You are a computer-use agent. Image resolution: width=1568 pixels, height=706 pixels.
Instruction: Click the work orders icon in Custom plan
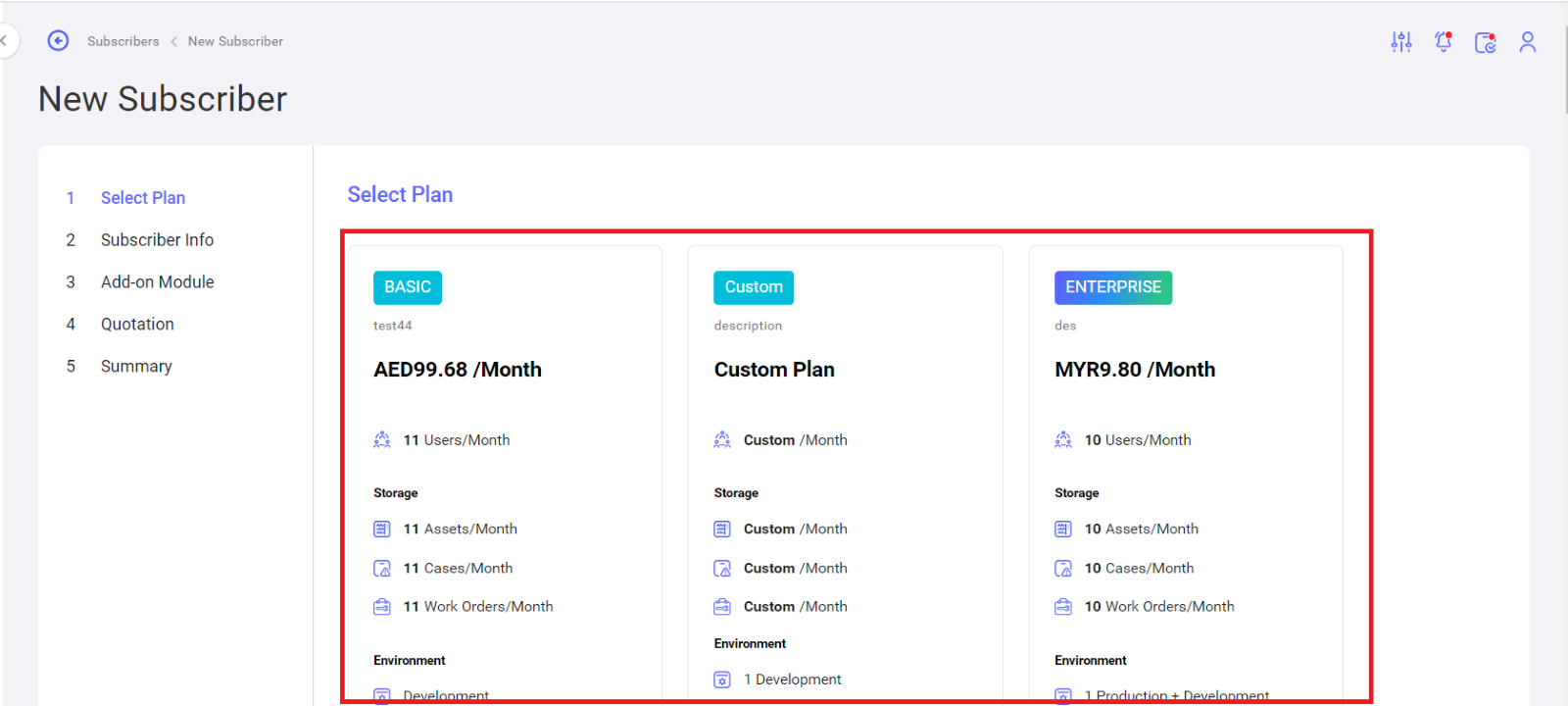click(722, 607)
